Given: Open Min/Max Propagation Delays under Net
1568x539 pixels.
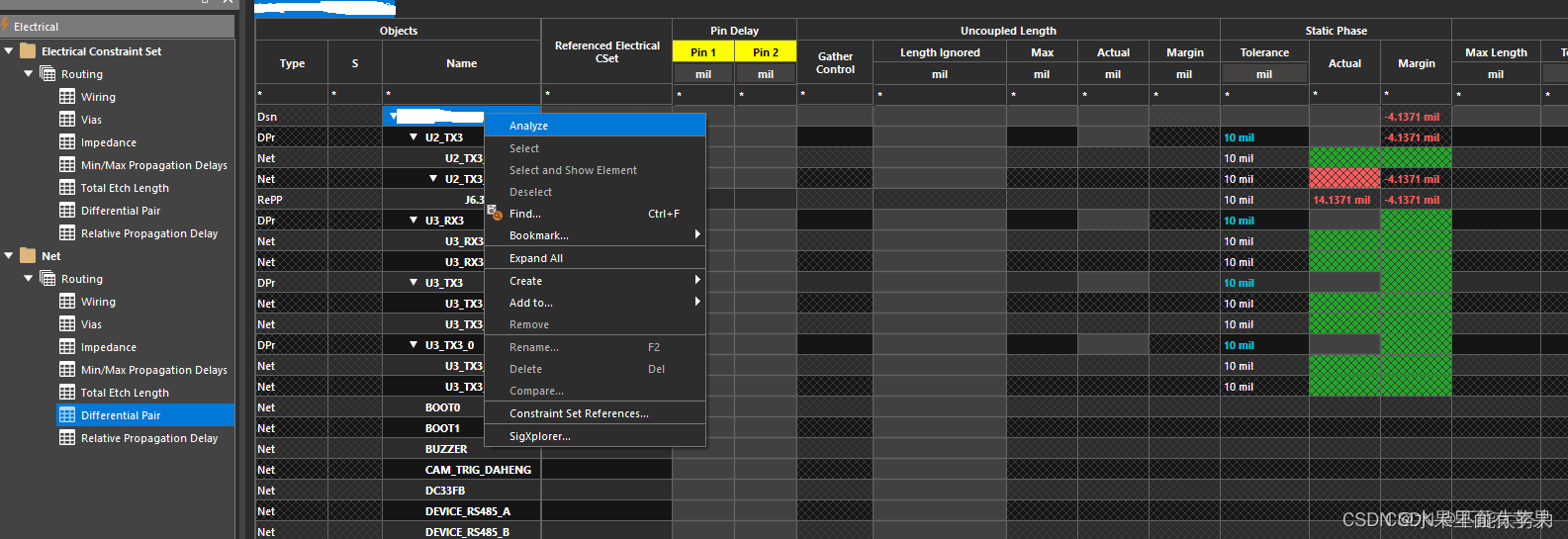Looking at the screenshot, I should pyautogui.click(x=153, y=370).
